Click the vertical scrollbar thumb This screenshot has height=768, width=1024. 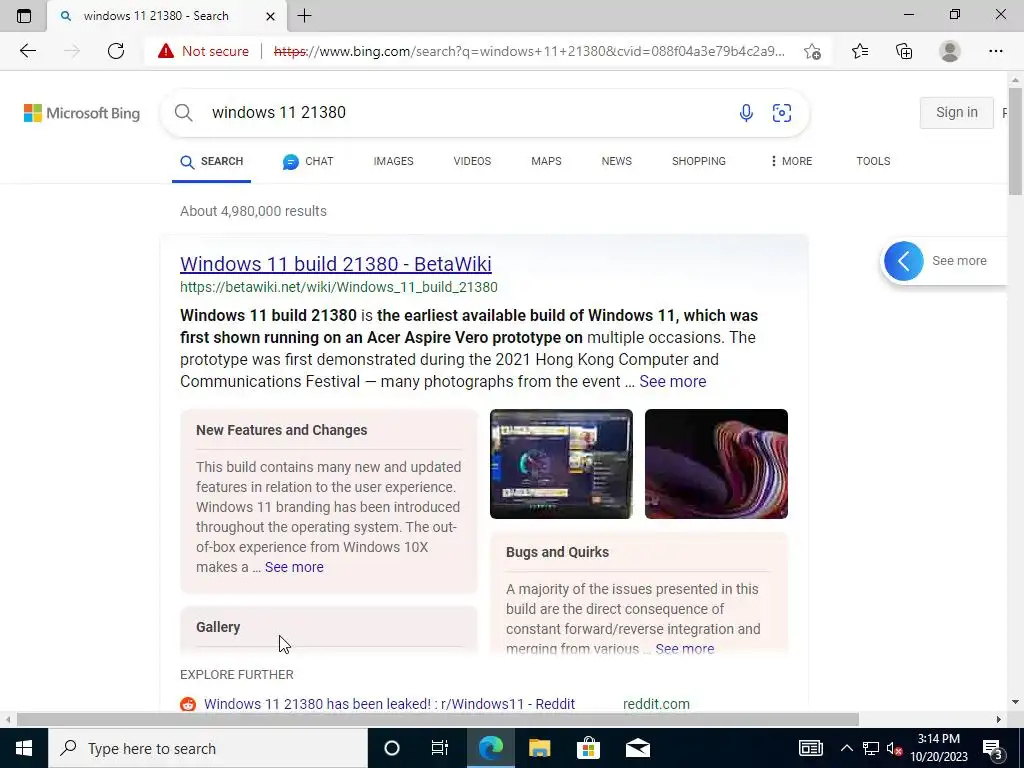pyautogui.click(x=1015, y=140)
